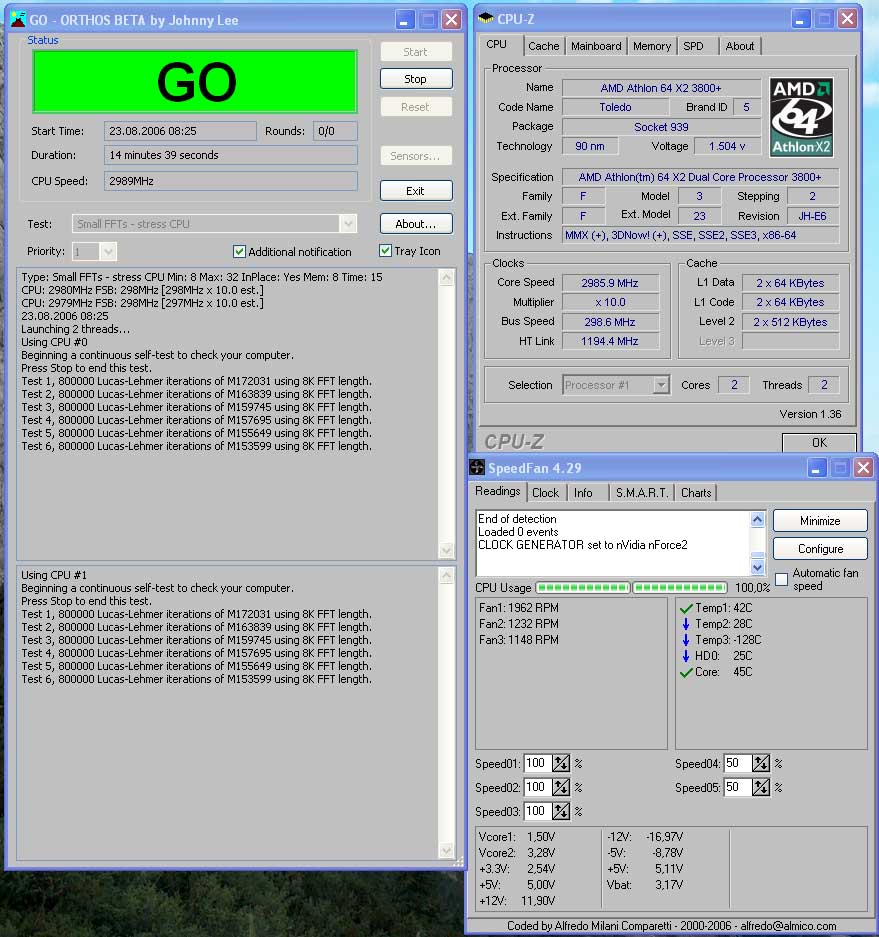Enable Automatic fan speed in SpeedFan

click(781, 579)
